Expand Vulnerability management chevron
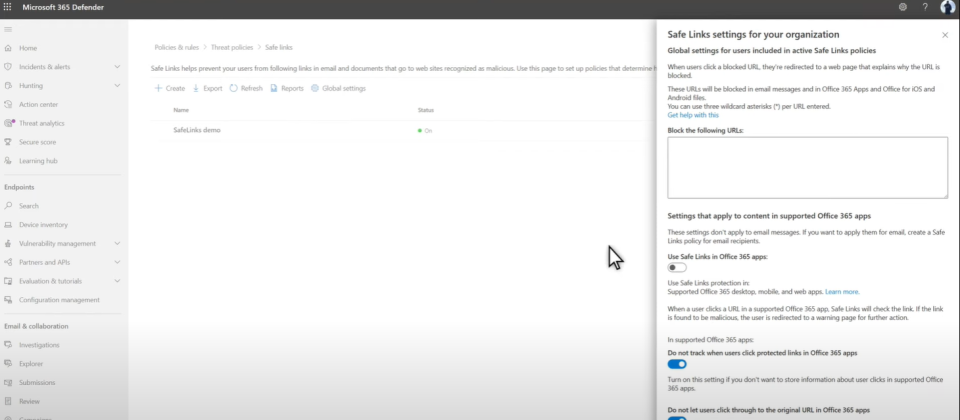Viewport: 960px width, 420px height. coord(117,244)
